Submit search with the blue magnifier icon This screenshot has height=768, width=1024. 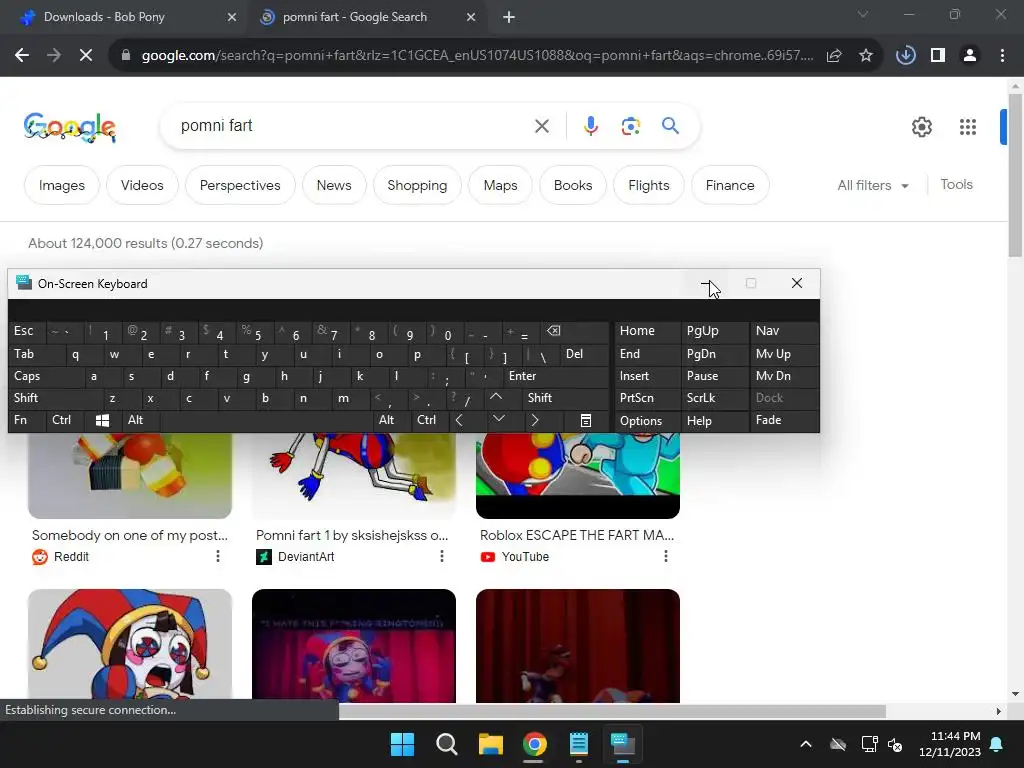670,125
